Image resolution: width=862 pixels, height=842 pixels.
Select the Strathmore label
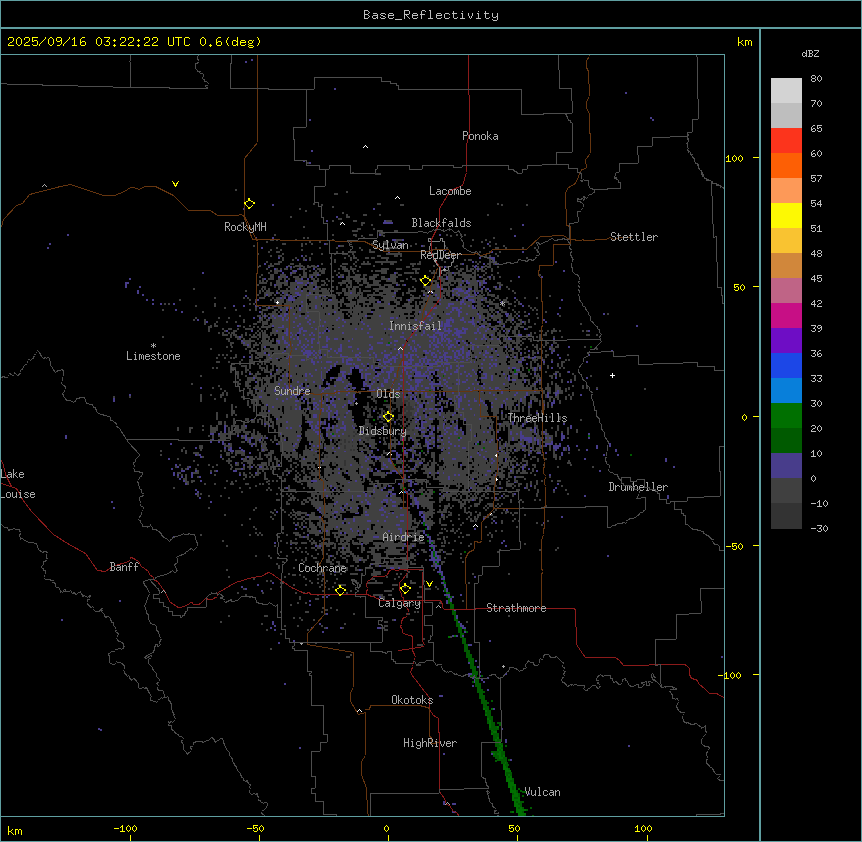516,608
